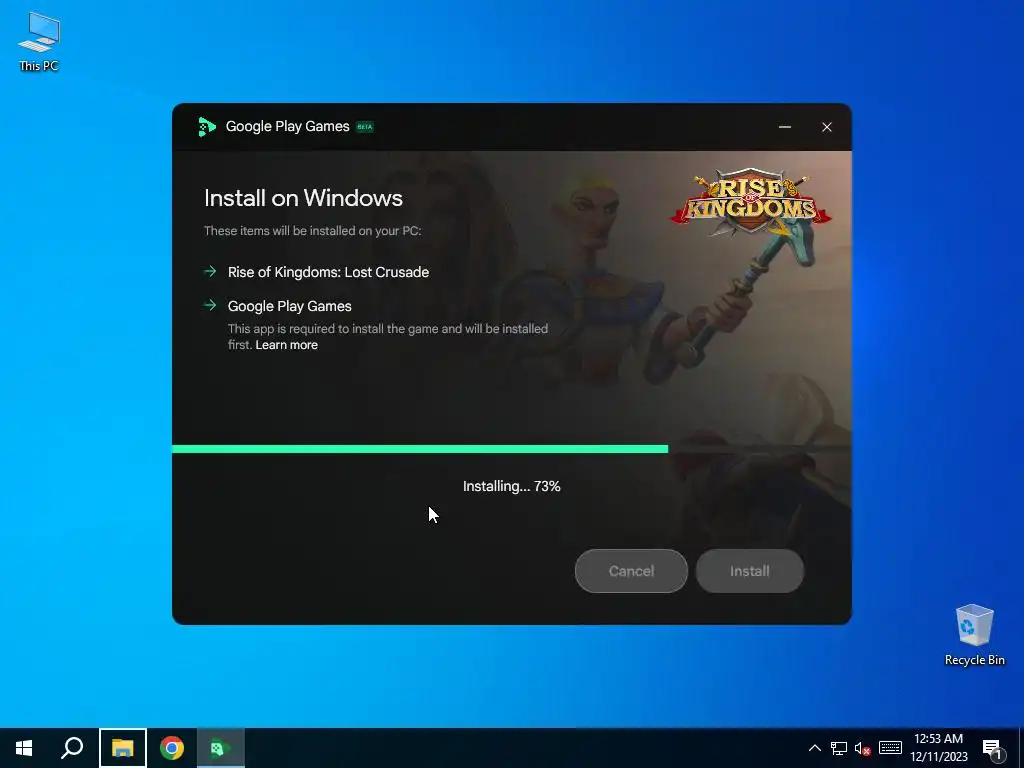Viewport: 1024px width, 768px height.
Task: Click the muted volume tray icon
Action: [862, 748]
